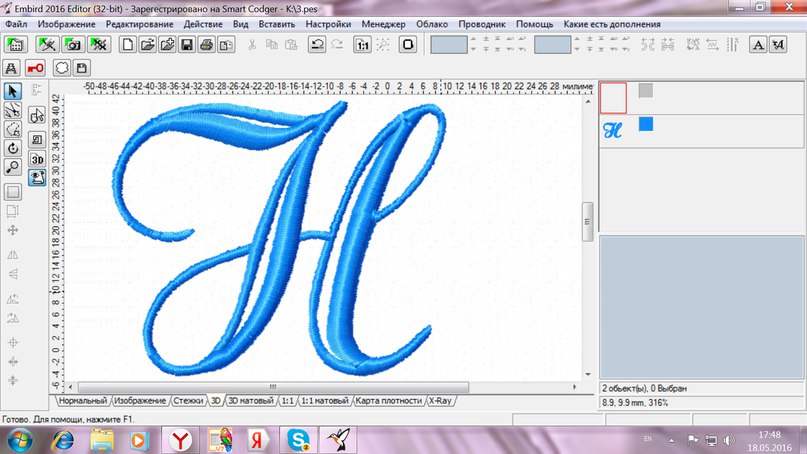807x454 pixels.
Task: Select the letter H object thumbnail
Action: [613, 128]
